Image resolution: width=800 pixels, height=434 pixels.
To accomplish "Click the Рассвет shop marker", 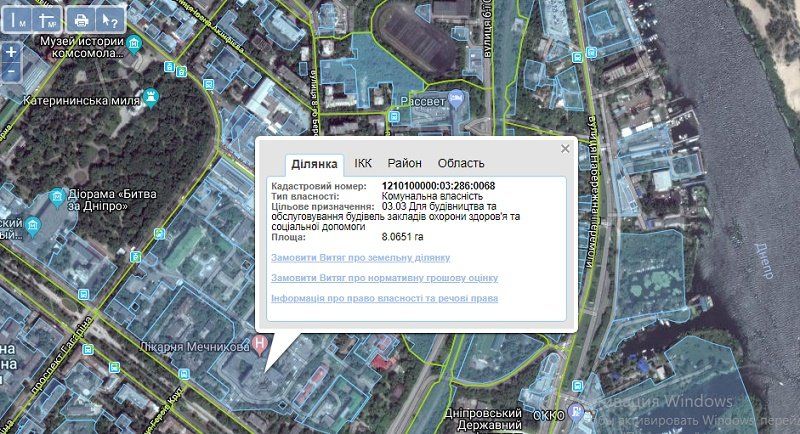I will 455,98.
